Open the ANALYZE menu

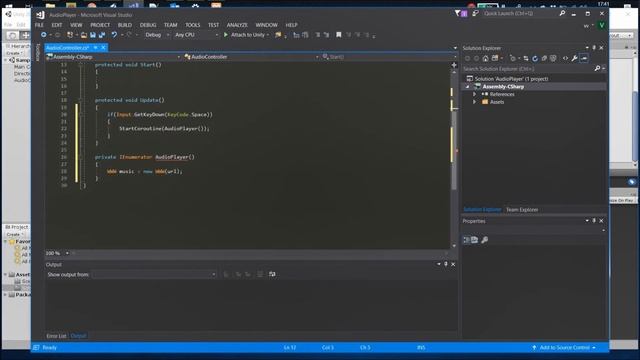[237, 25]
